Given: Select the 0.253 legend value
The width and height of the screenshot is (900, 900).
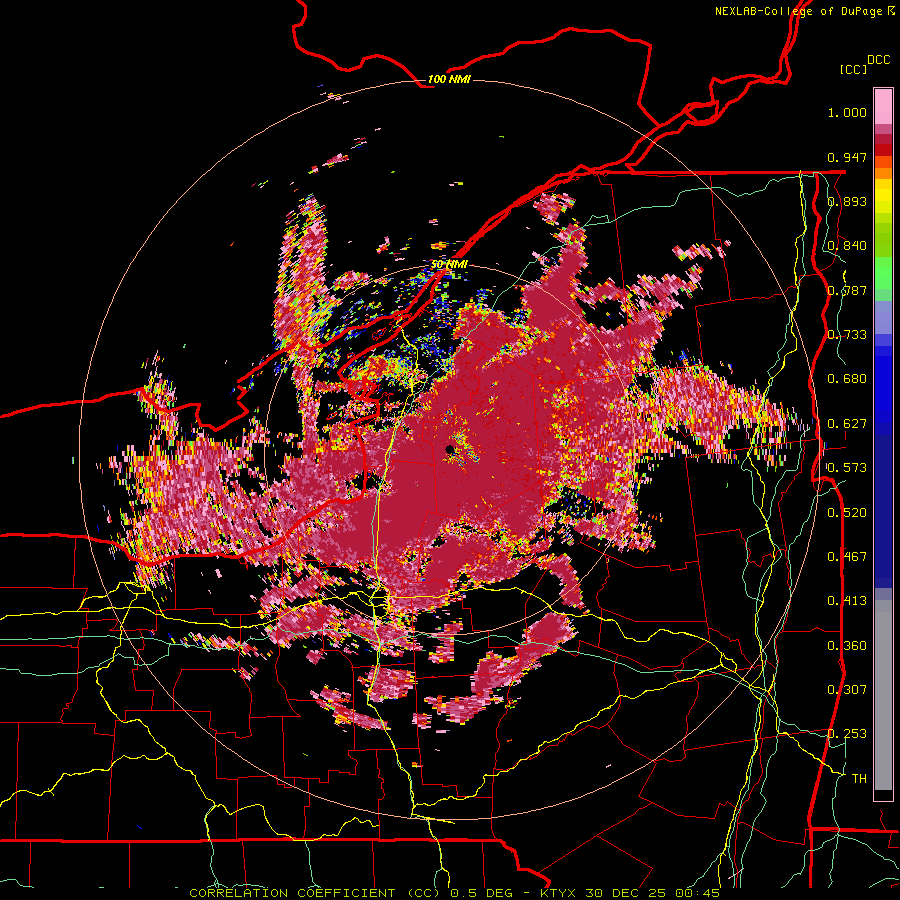Looking at the screenshot, I should click(847, 734).
